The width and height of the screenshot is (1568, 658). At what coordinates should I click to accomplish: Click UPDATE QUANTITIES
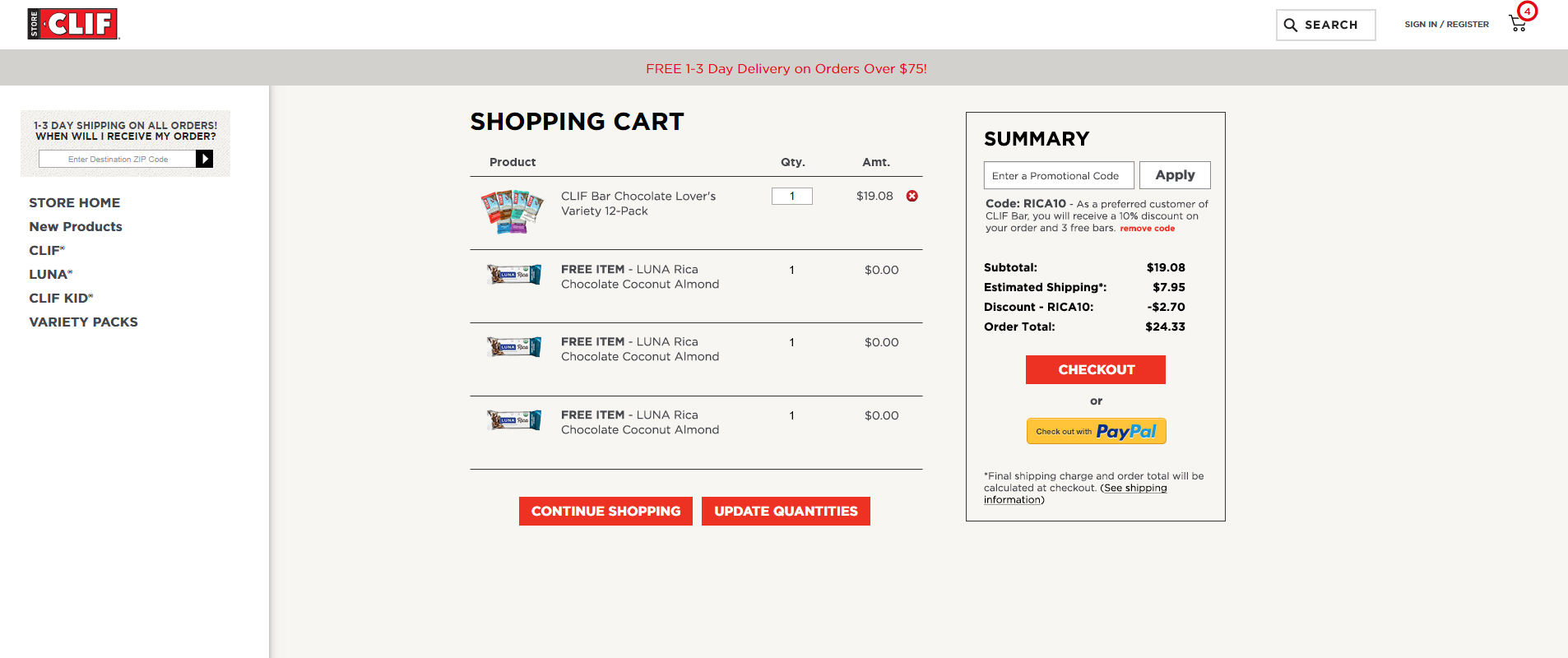tap(786, 511)
